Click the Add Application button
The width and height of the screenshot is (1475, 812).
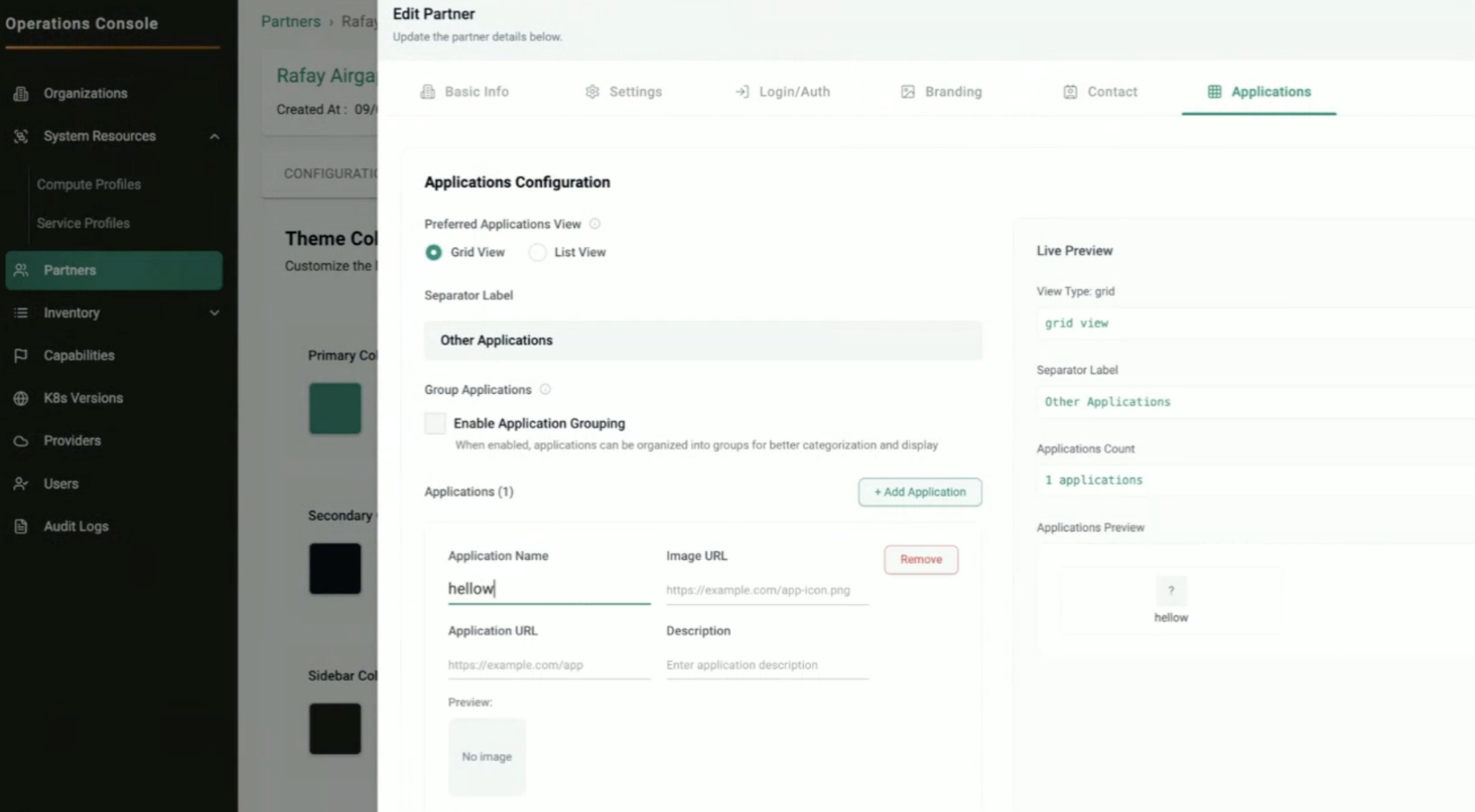920,492
